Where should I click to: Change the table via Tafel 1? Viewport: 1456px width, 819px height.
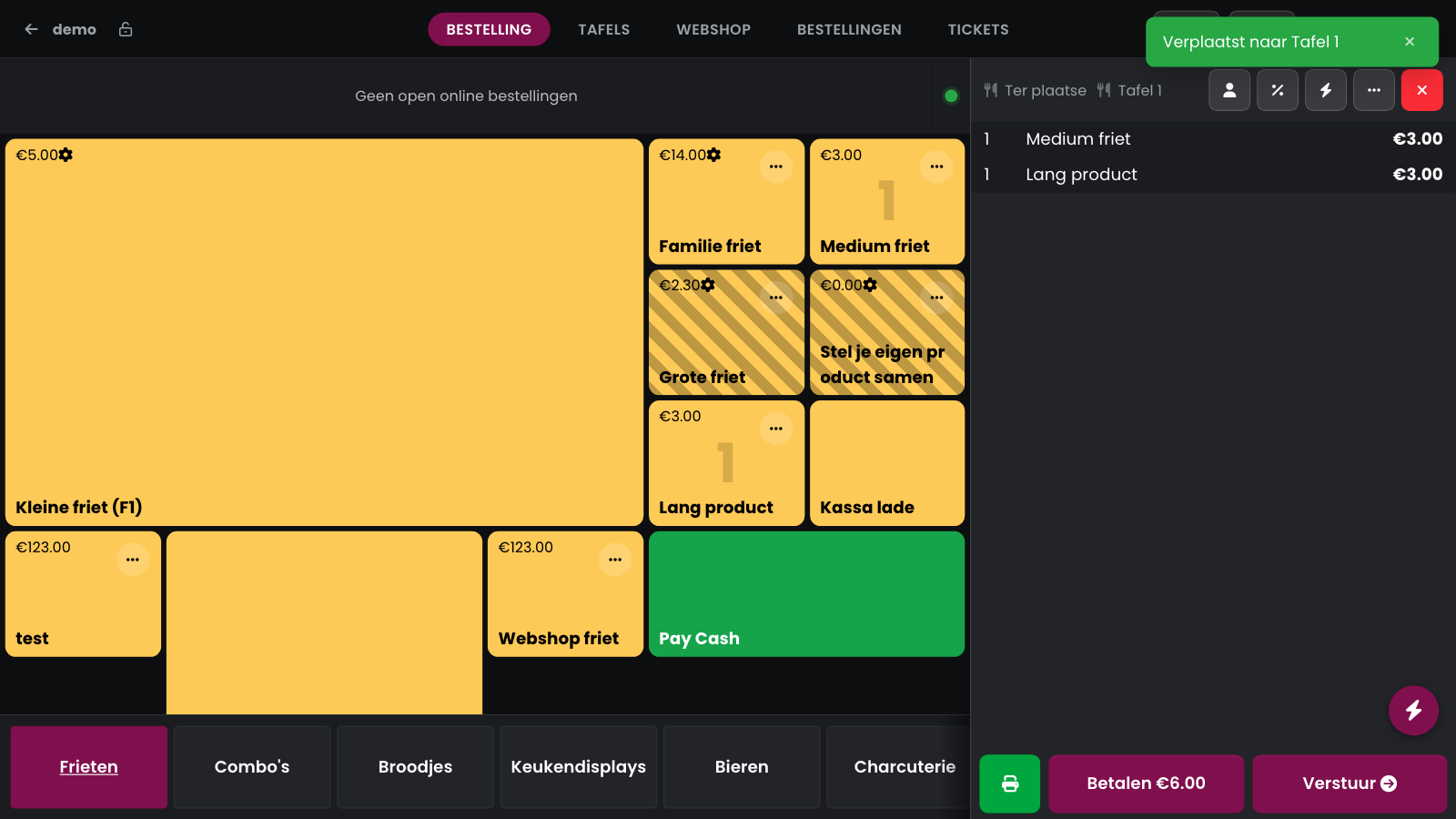point(1129,90)
